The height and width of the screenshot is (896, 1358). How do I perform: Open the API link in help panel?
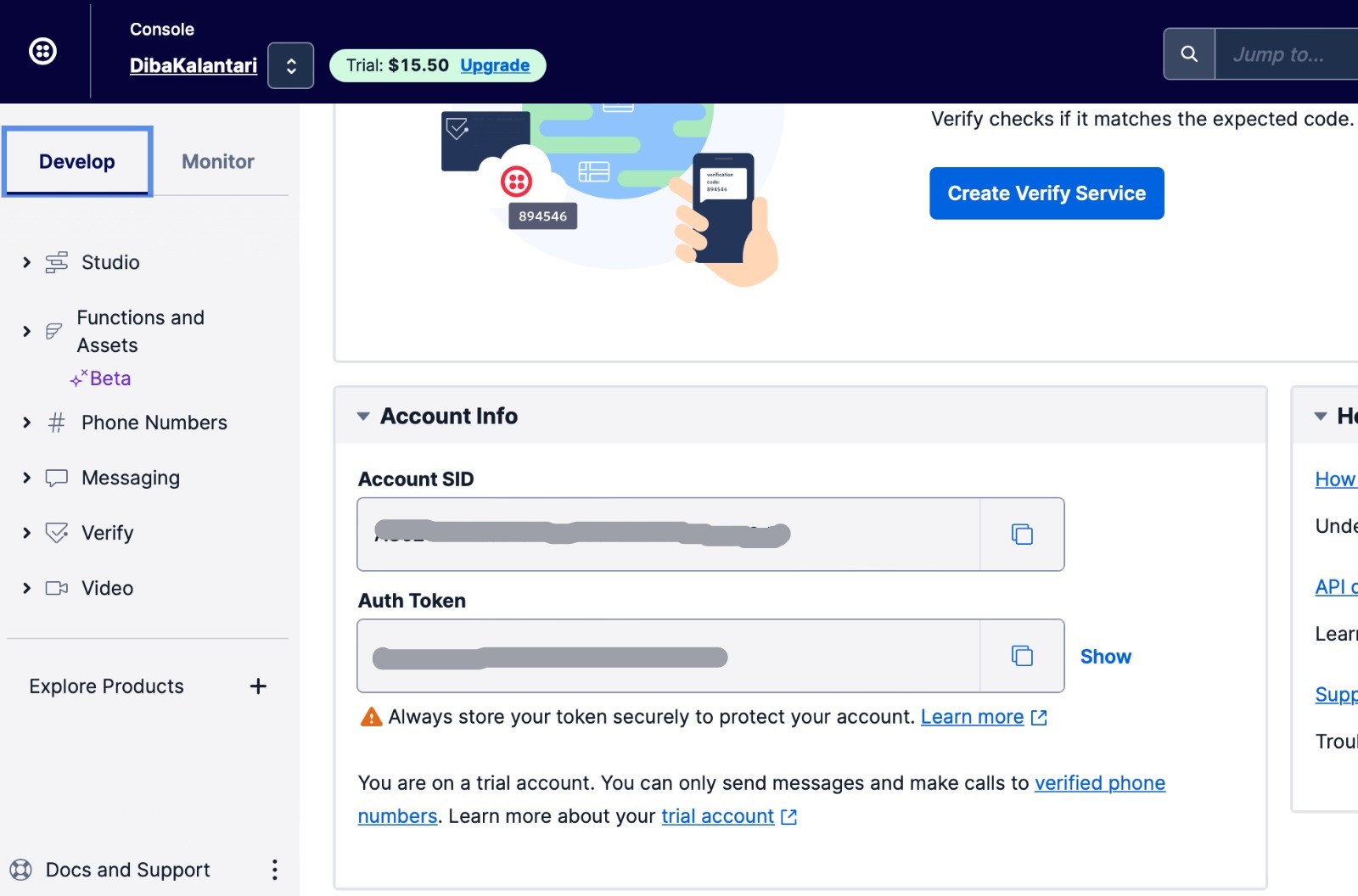[1336, 587]
